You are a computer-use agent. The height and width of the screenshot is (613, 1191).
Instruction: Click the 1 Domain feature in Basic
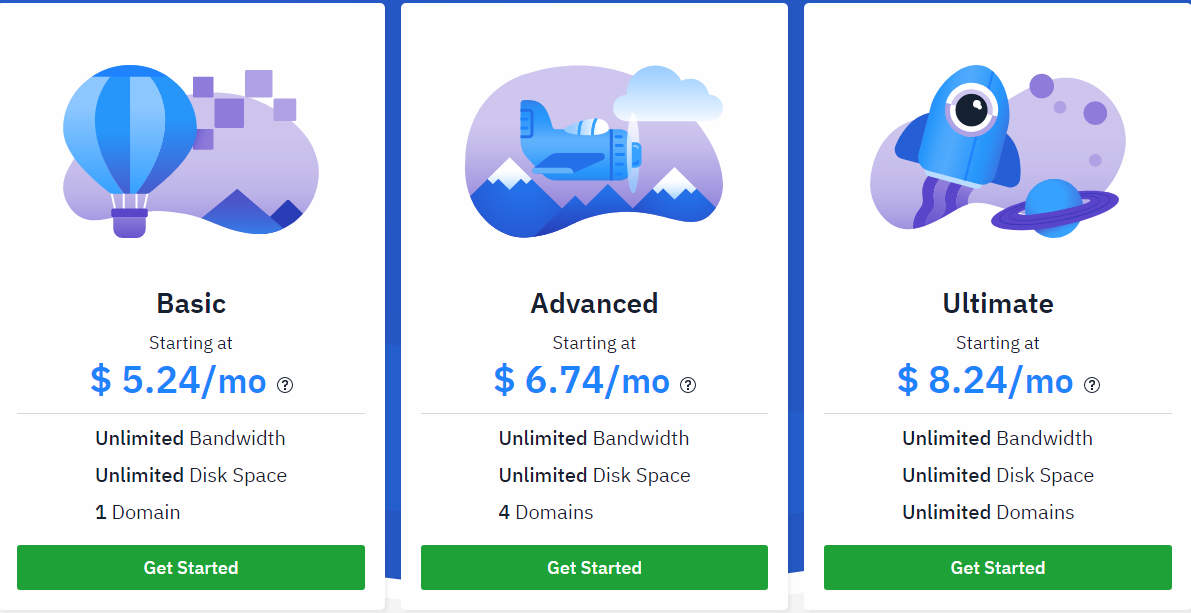click(138, 512)
